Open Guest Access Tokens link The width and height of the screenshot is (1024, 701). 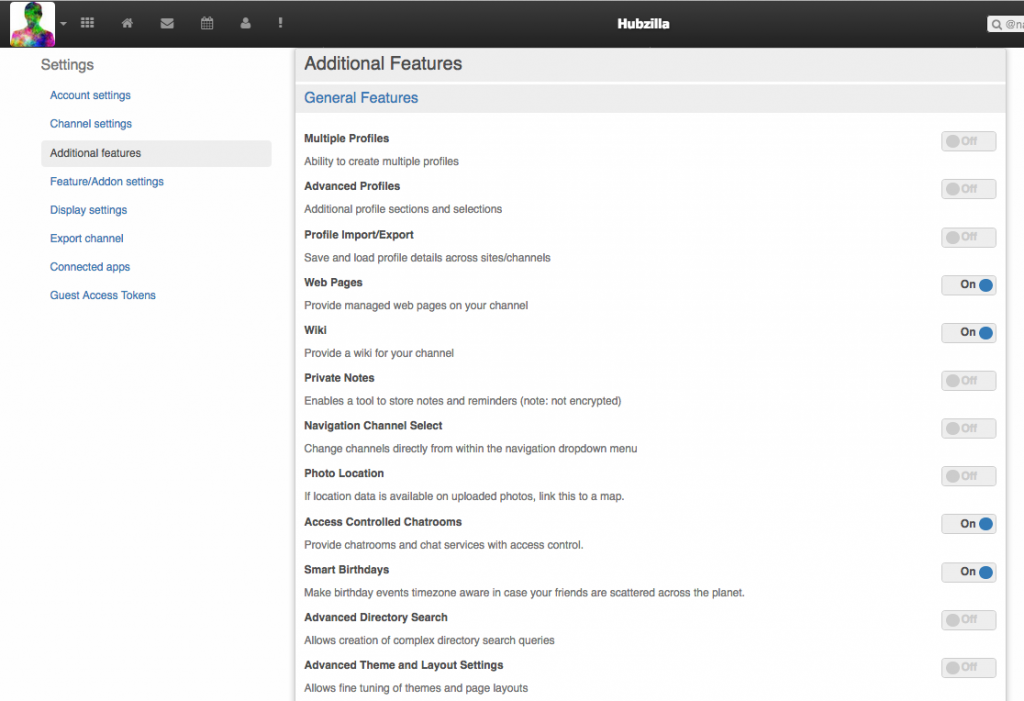tap(103, 296)
